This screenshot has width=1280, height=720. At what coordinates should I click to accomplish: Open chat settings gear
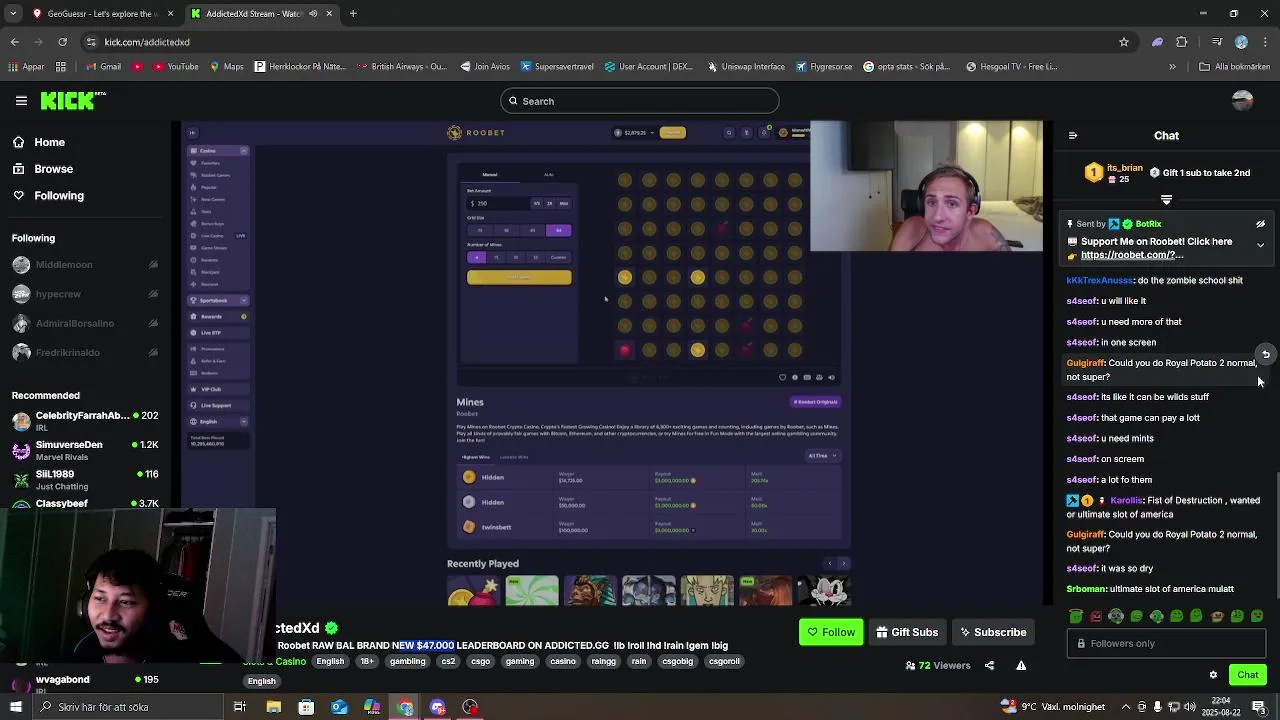(1213, 675)
